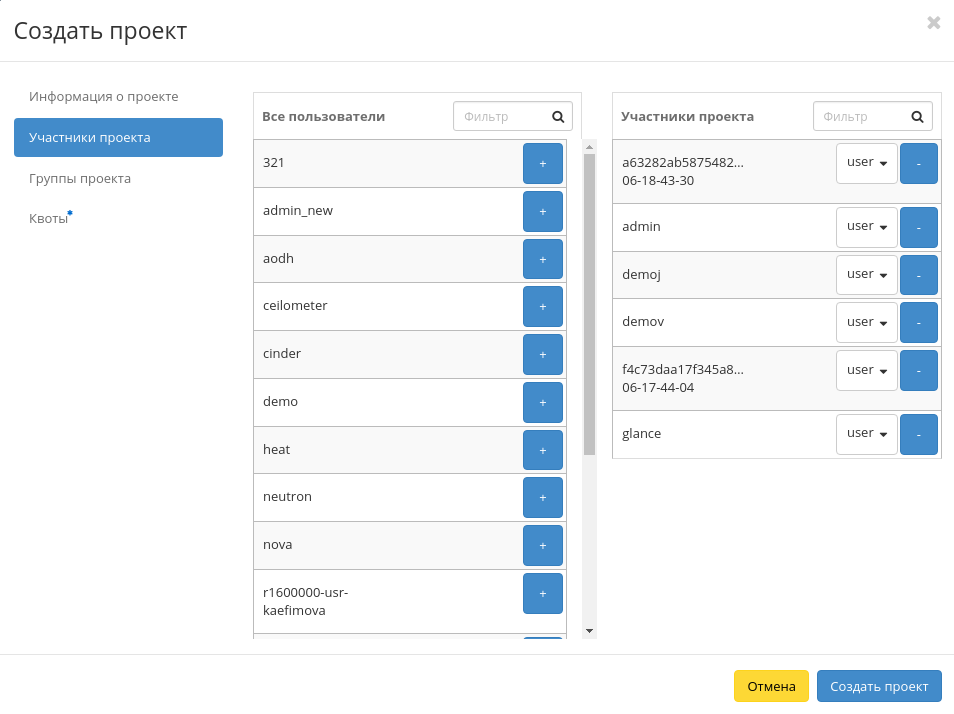
Task: Click scrollbar down arrow in users list
Action: coord(589,631)
